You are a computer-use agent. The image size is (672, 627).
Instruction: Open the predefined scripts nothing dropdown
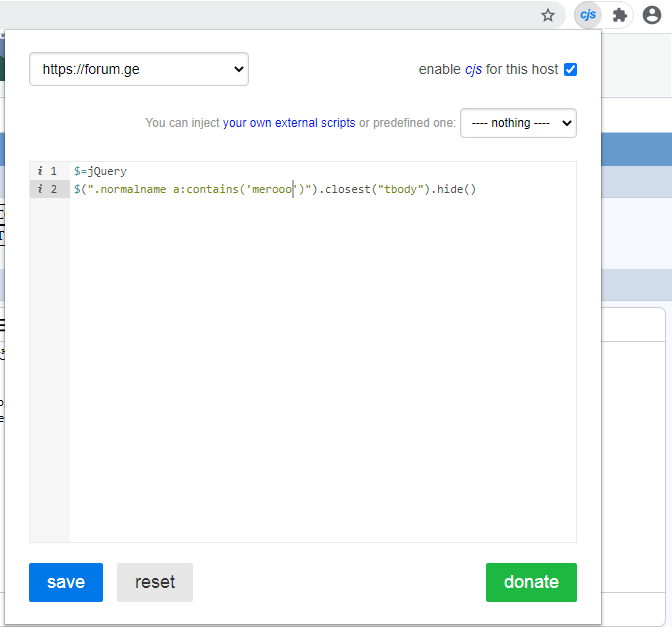click(x=518, y=123)
